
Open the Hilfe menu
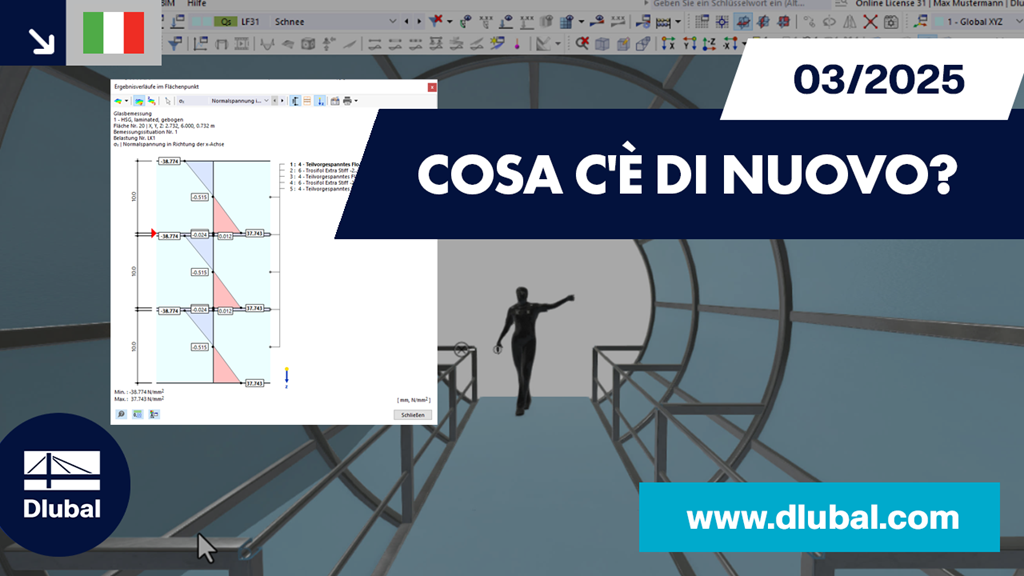click(196, 3)
